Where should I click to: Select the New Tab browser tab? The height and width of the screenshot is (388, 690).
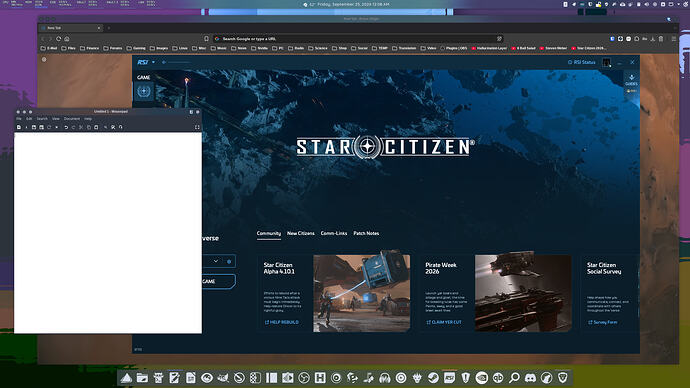click(70, 28)
